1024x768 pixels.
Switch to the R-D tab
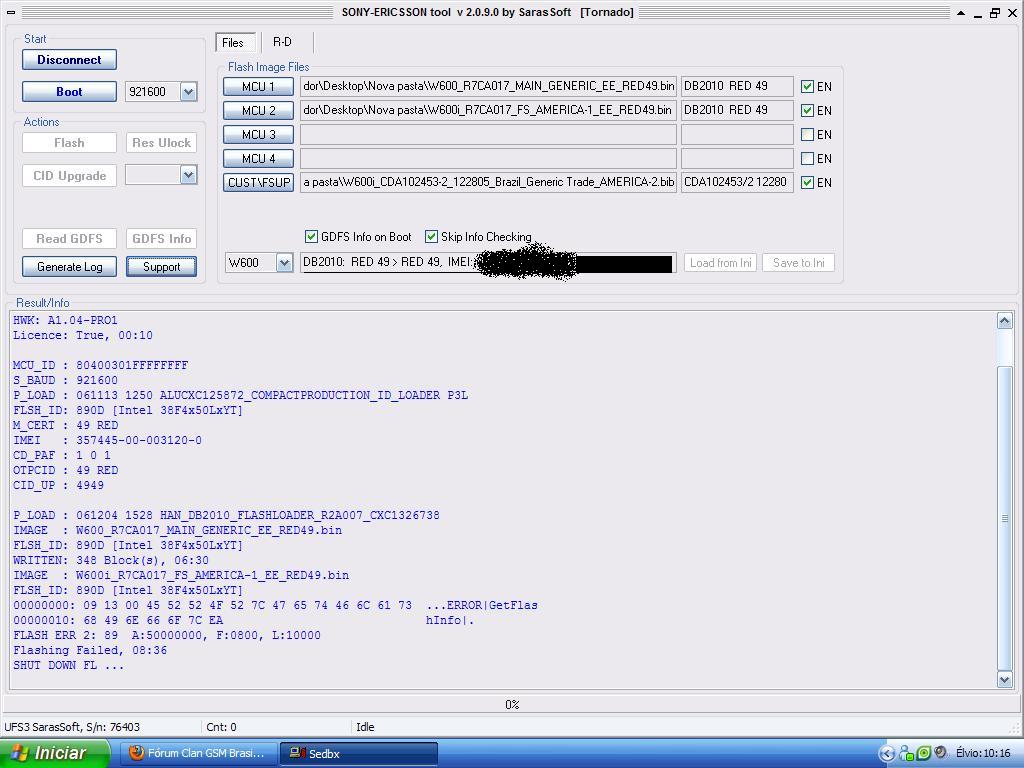(x=282, y=42)
